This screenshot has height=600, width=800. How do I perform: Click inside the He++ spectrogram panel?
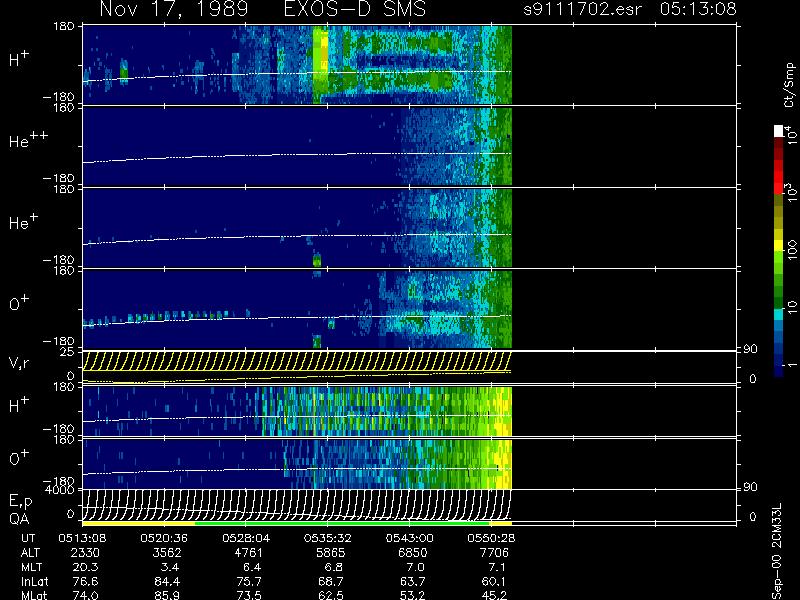coord(297,146)
